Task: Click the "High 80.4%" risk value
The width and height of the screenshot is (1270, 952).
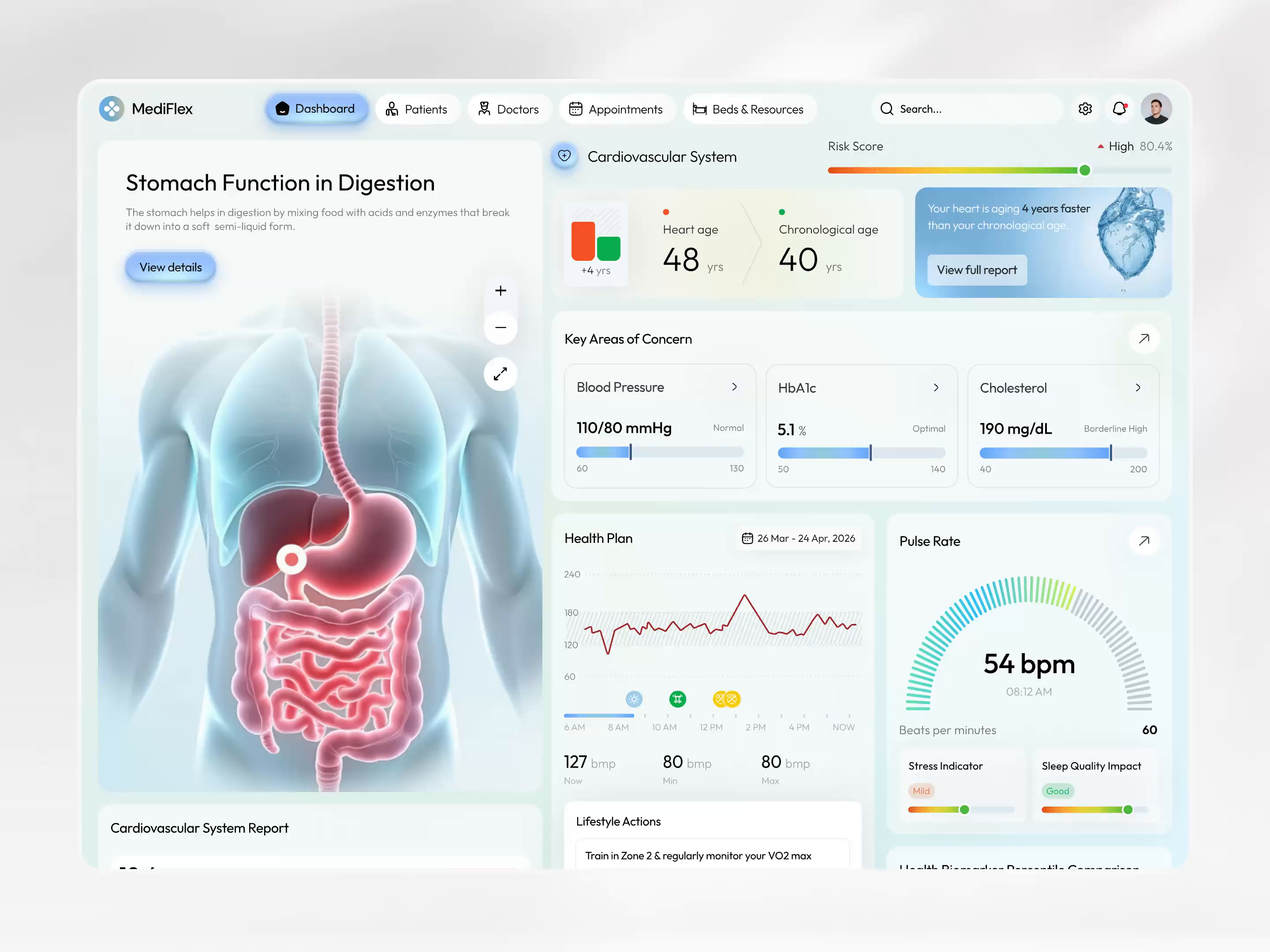Action: (1135, 146)
